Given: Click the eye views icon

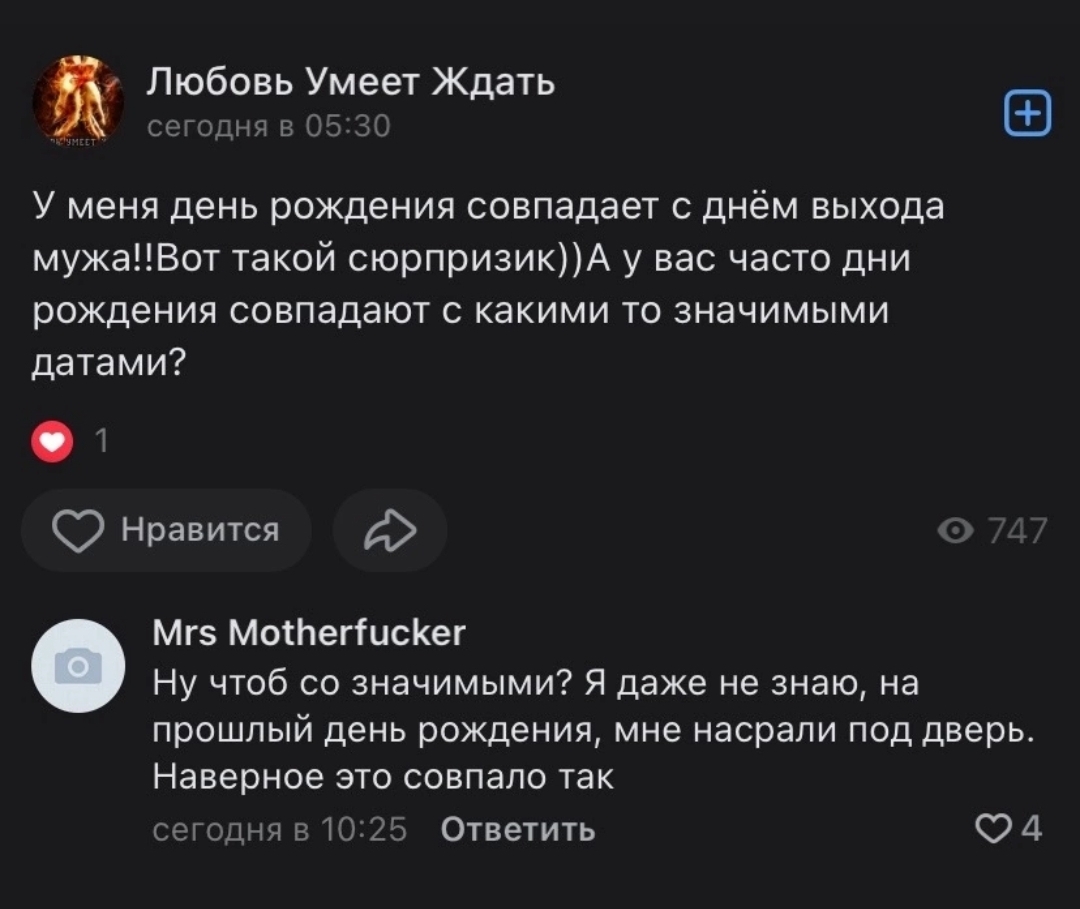Looking at the screenshot, I should click(954, 530).
